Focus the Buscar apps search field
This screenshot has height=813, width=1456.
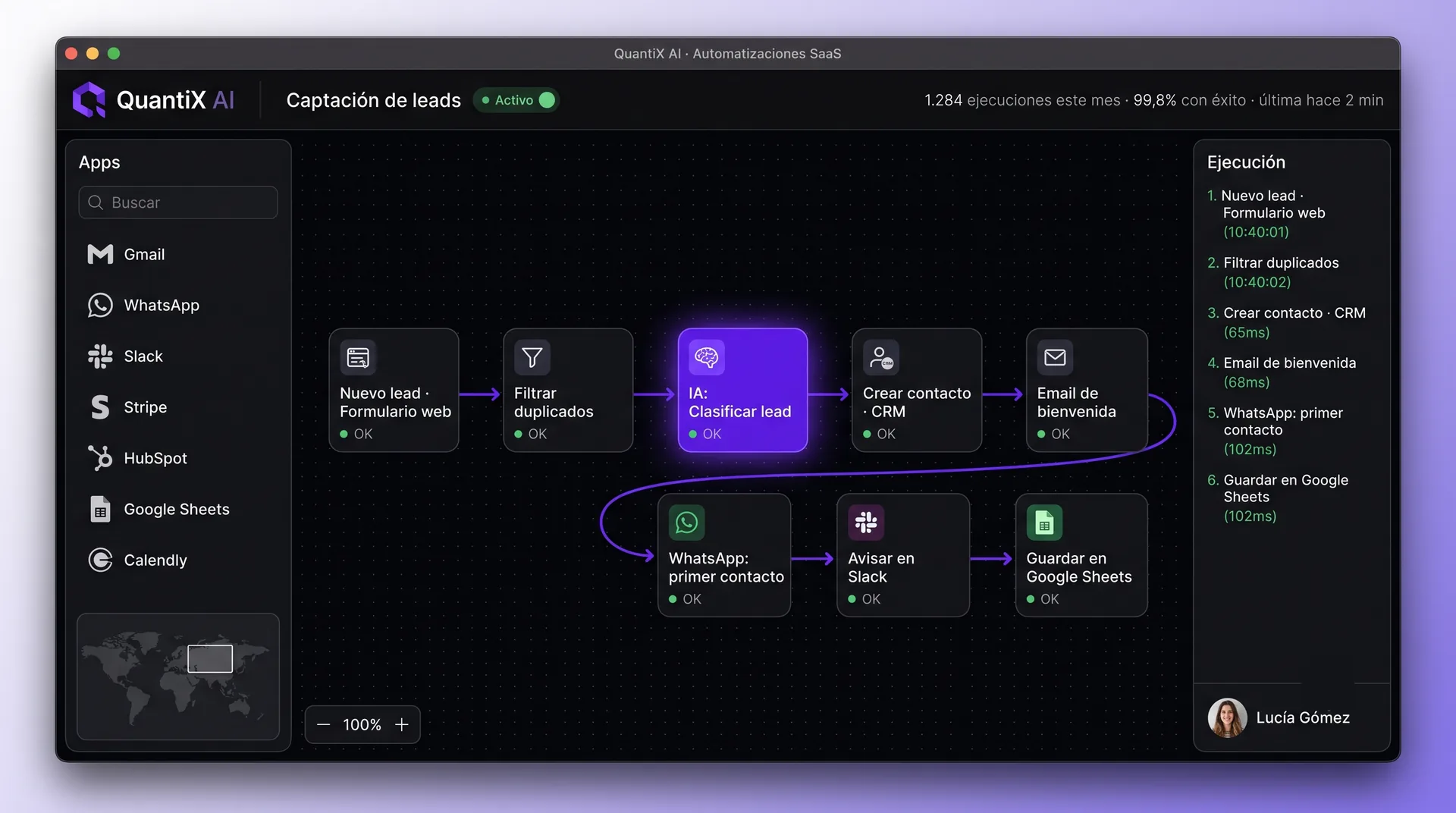[178, 202]
